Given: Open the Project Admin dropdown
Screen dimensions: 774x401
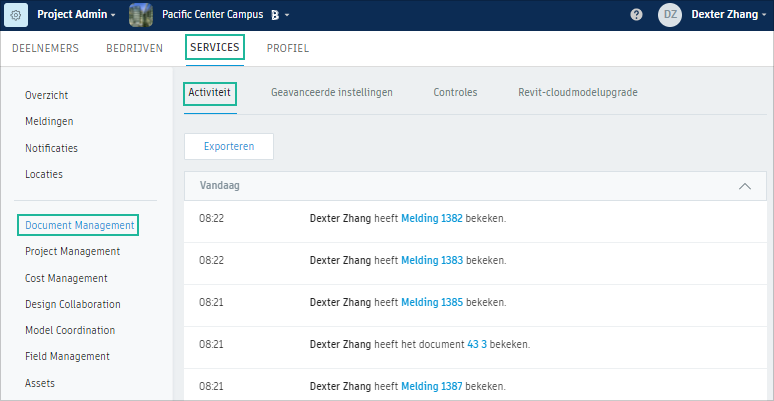Looking at the screenshot, I should pyautogui.click(x=76, y=15).
